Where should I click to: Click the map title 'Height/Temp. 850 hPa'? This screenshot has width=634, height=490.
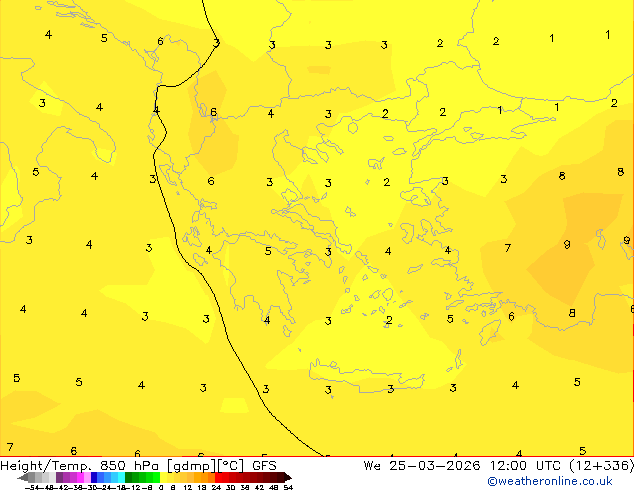click(x=80, y=465)
